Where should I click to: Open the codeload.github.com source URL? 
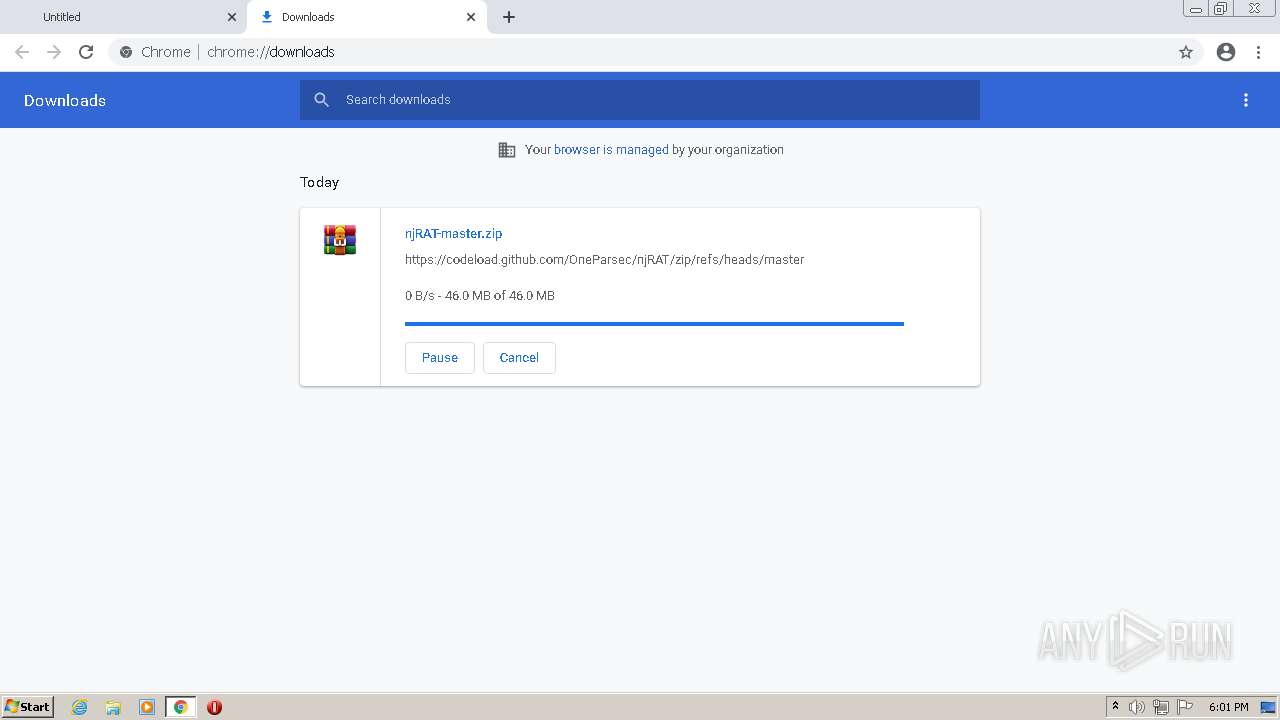coord(605,259)
